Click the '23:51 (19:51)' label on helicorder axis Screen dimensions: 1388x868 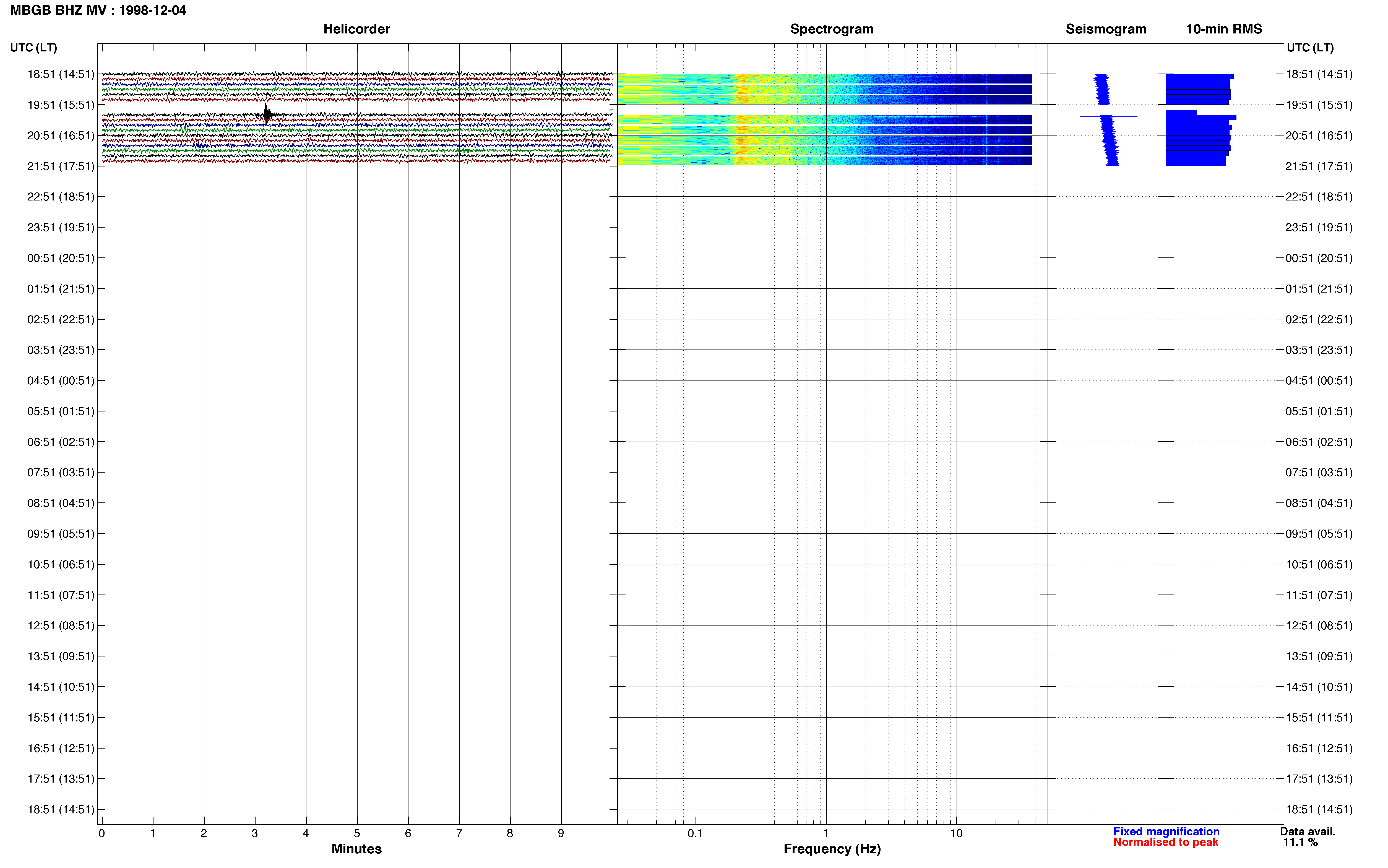click(60, 227)
